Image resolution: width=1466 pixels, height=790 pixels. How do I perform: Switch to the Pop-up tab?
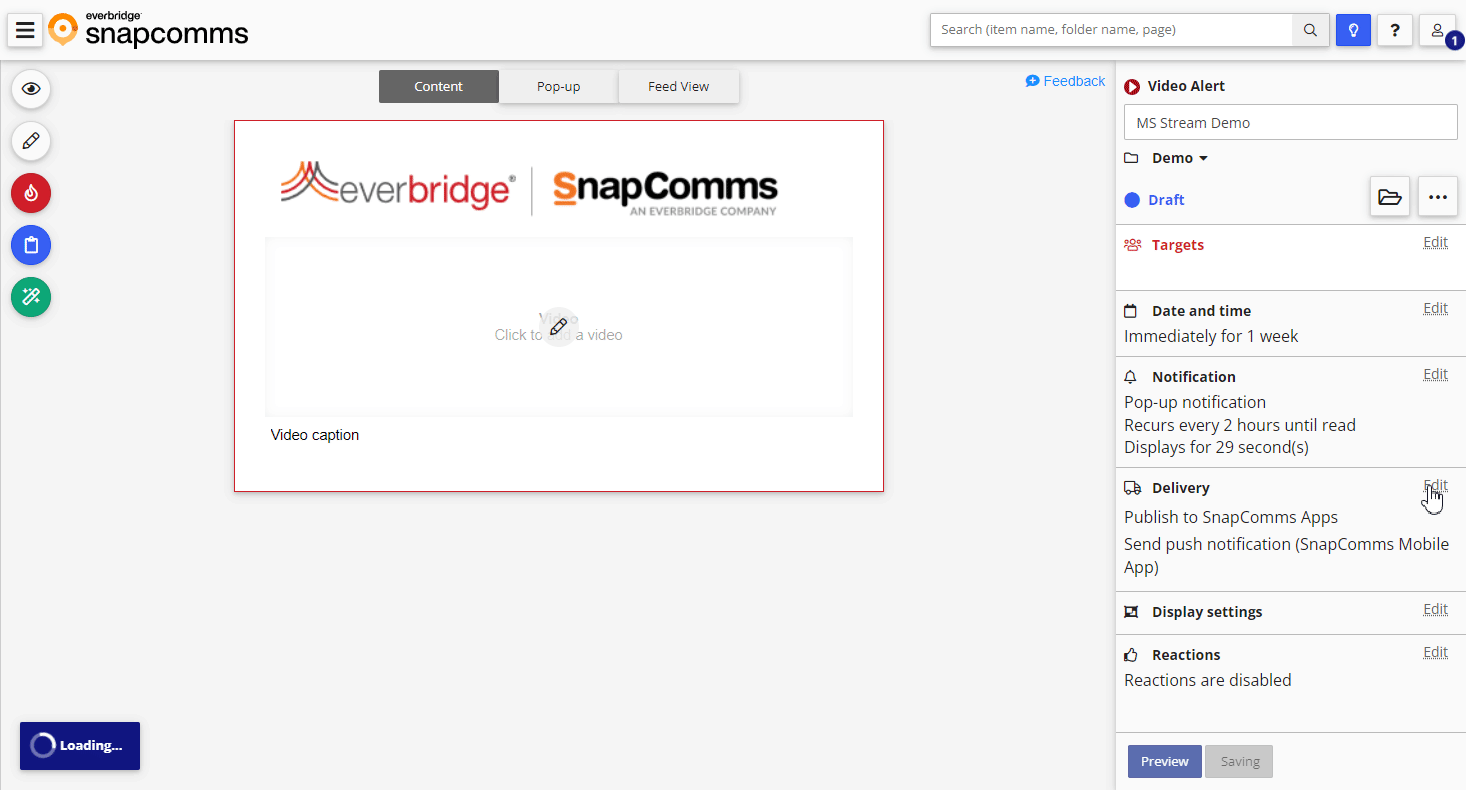(x=558, y=86)
